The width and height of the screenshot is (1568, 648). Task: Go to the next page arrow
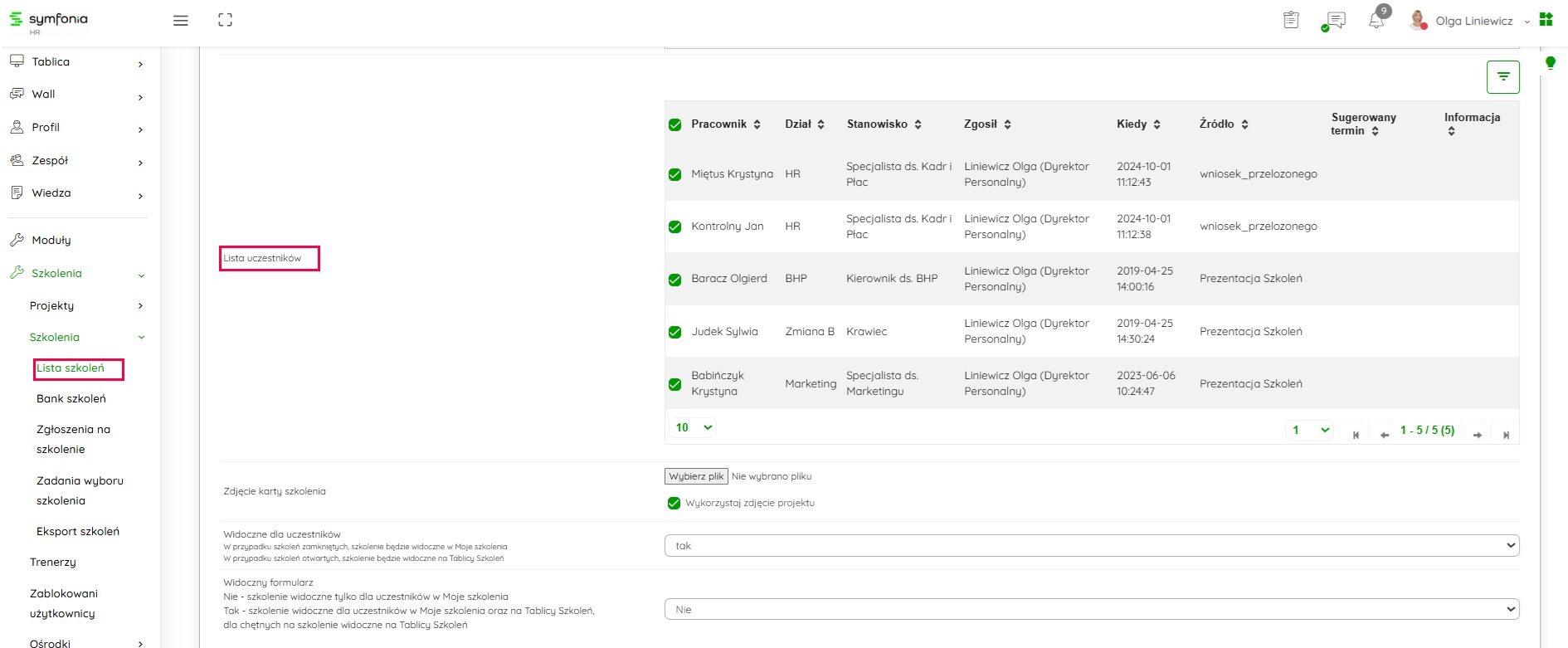click(x=1477, y=434)
